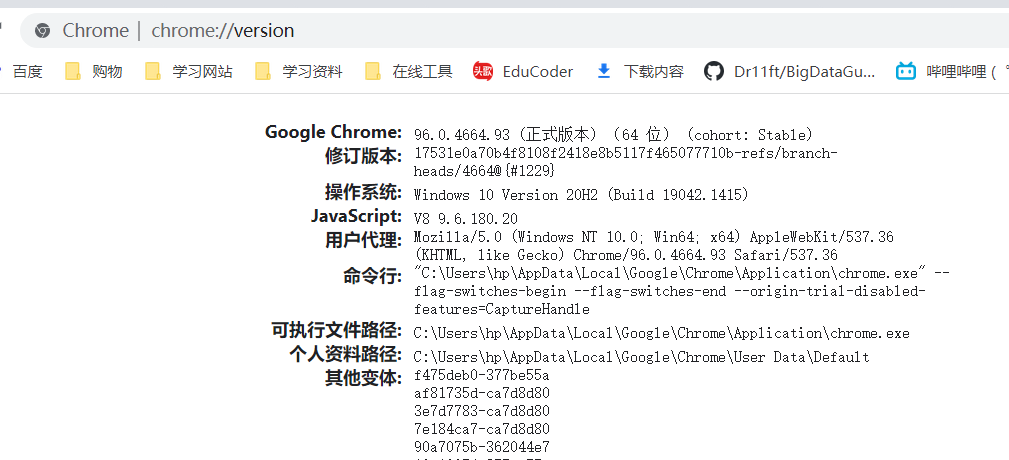
Task: Click the 个人资料路径 label
Action: (x=346, y=355)
